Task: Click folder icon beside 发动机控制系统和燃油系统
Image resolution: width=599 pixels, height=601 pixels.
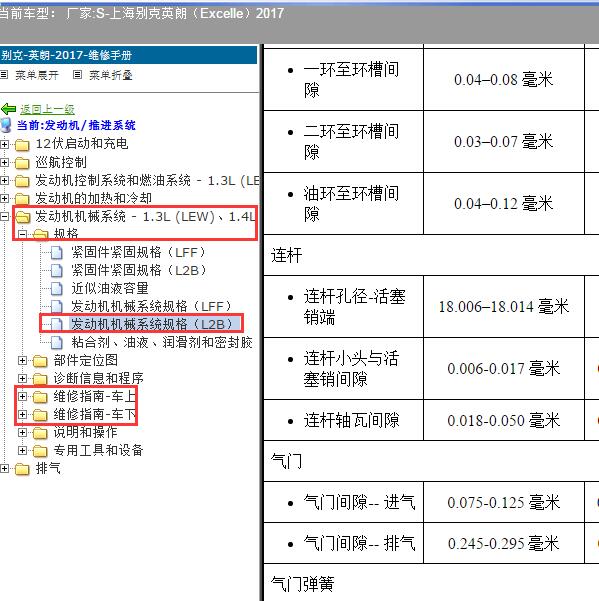Action: pyautogui.click(x=22, y=181)
